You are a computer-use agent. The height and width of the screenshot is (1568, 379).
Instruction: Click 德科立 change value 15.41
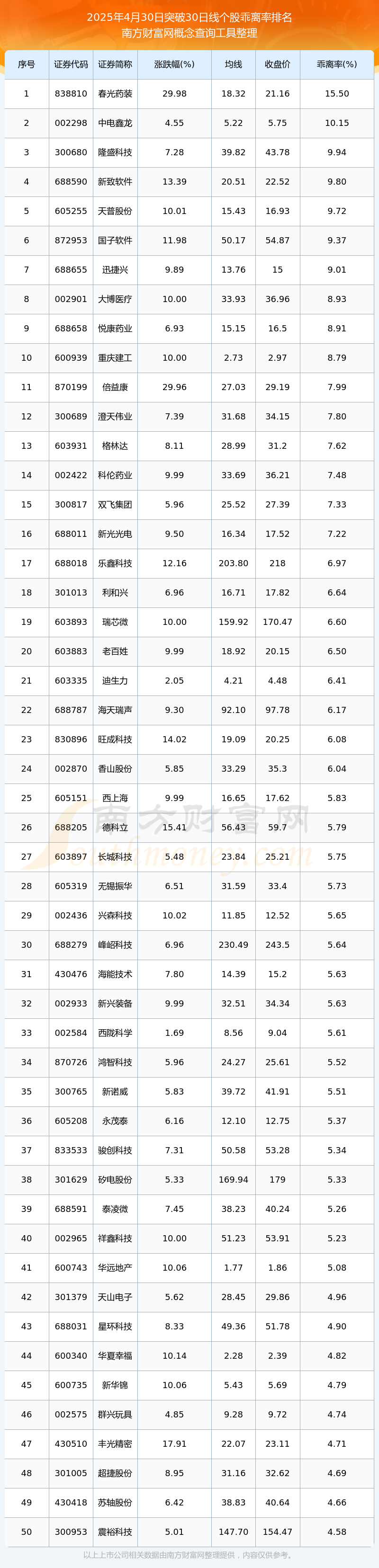pyautogui.click(x=174, y=827)
